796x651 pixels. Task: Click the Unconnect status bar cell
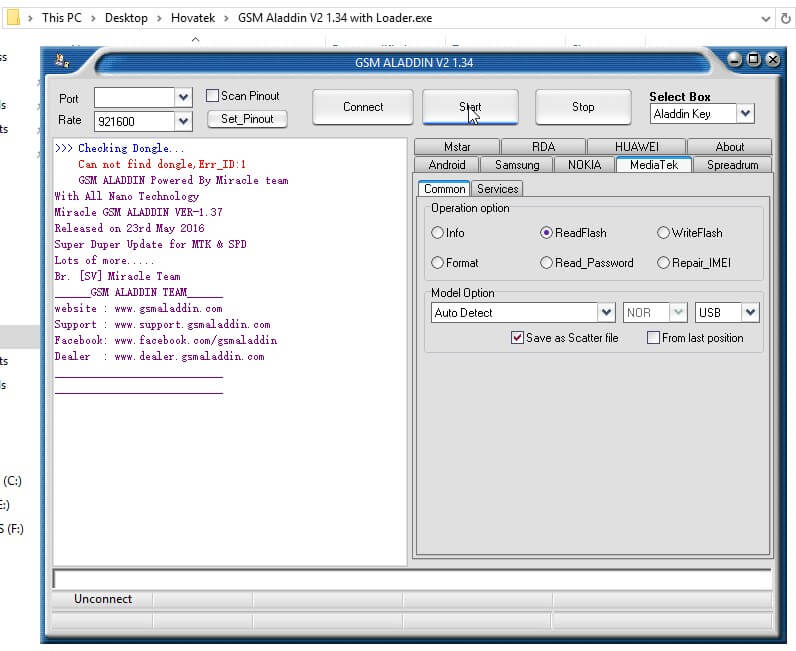click(x=103, y=599)
